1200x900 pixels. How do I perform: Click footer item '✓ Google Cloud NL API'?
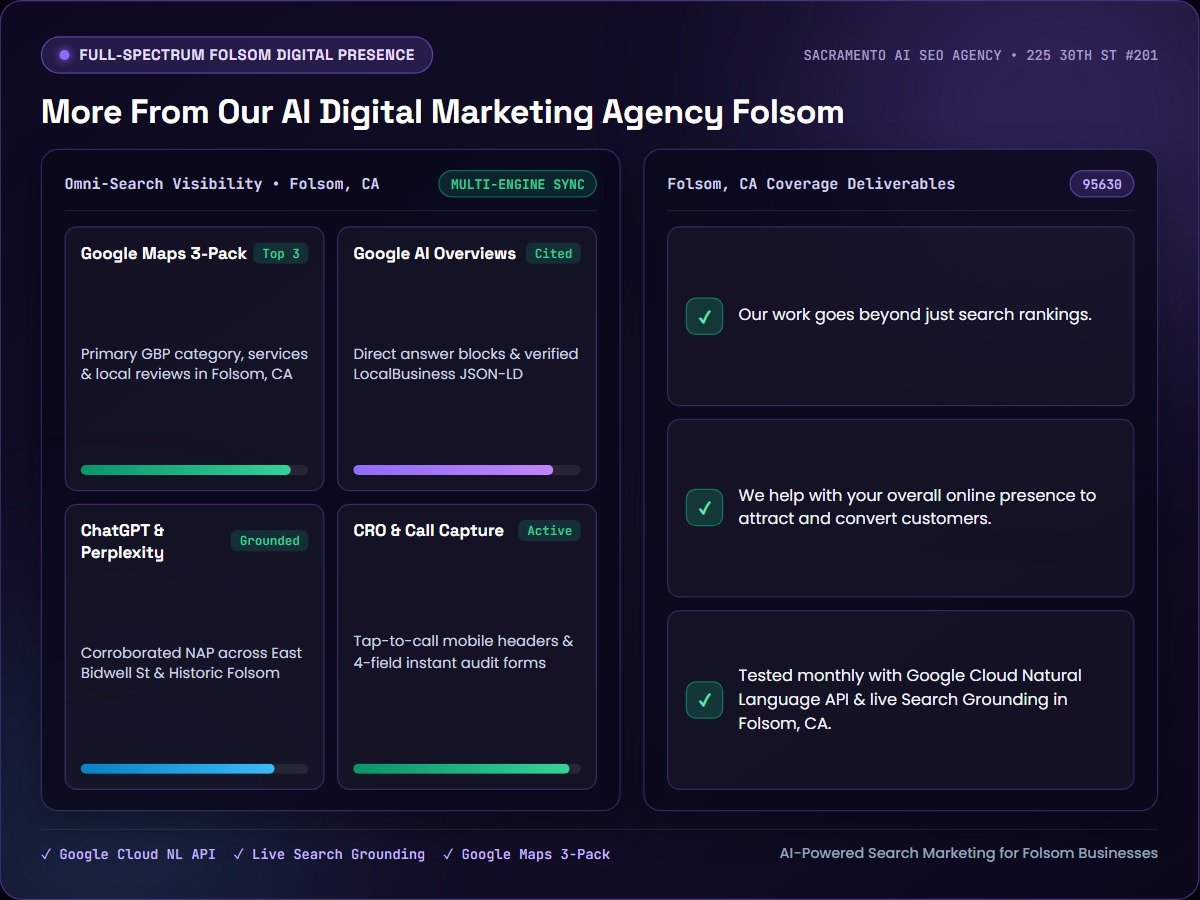(128, 854)
